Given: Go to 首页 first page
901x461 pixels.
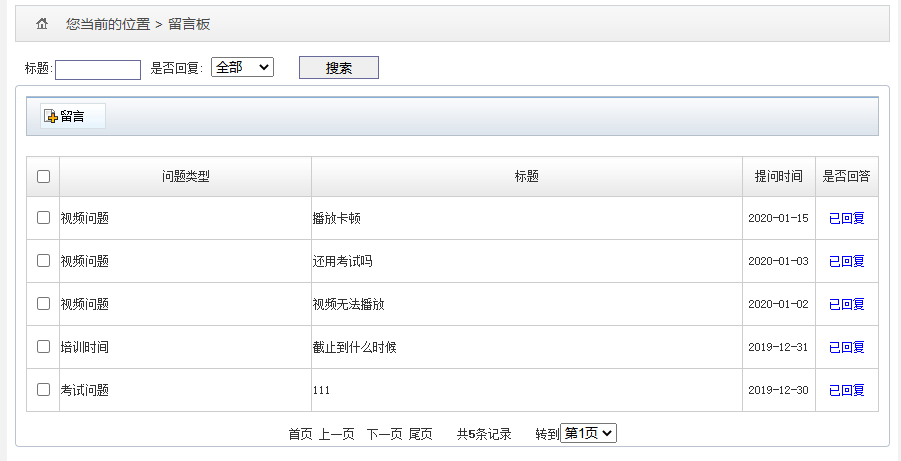Looking at the screenshot, I should point(300,434).
